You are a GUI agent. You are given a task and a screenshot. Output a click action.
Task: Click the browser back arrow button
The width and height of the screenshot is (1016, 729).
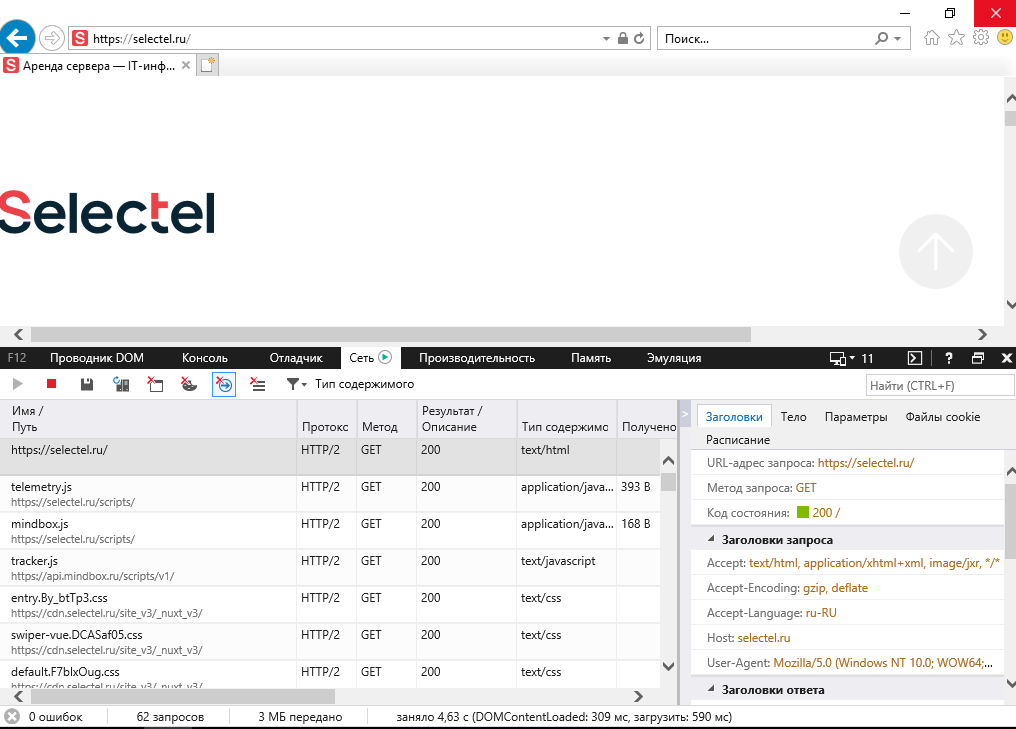17,38
